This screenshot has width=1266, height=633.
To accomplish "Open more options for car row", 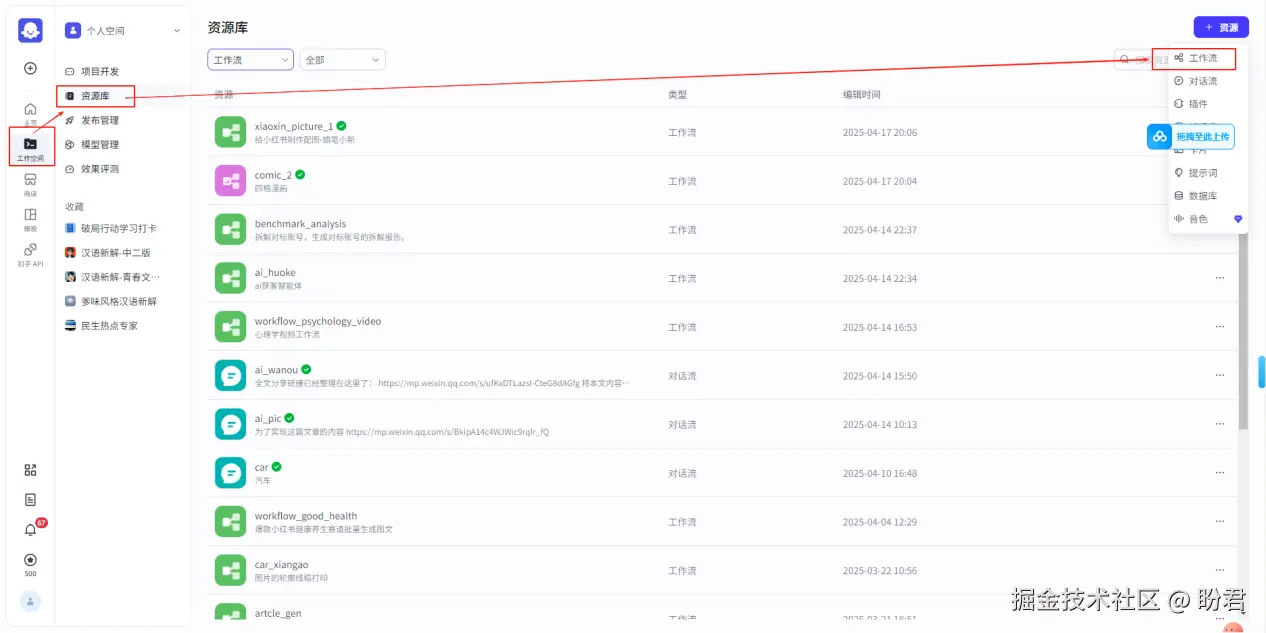I will (x=1219, y=473).
